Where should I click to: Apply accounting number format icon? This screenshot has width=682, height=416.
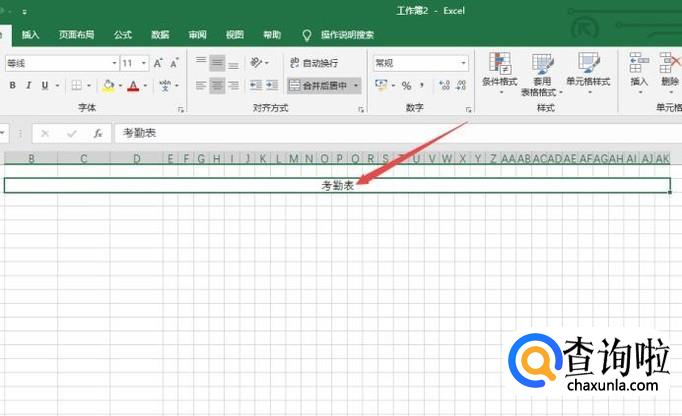pos(381,85)
